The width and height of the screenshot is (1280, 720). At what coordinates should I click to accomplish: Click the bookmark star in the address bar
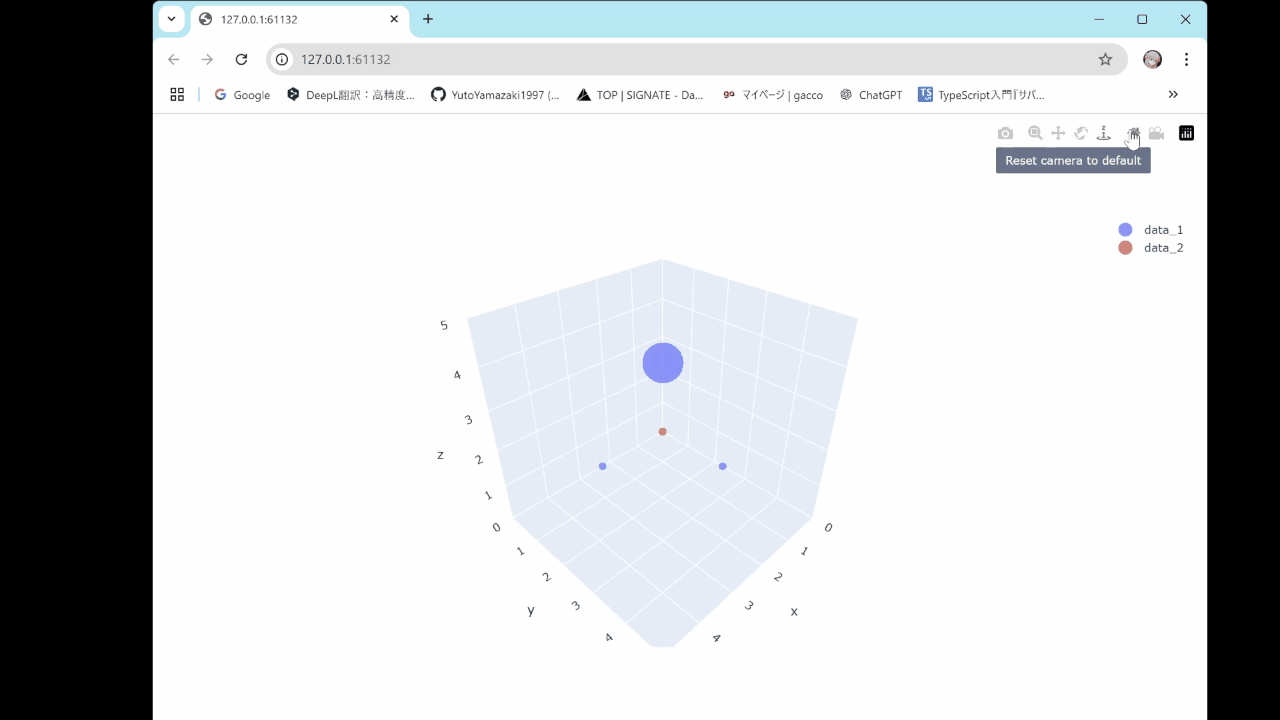pyautogui.click(x=1105, y=59)
